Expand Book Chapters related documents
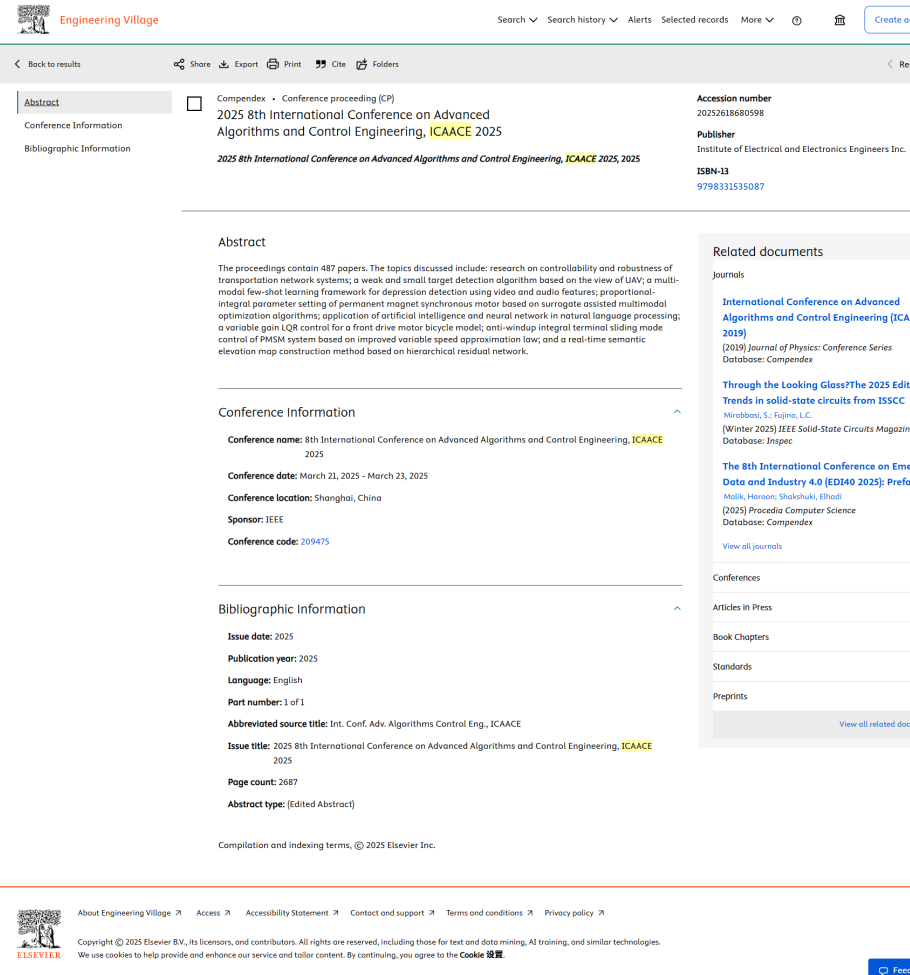This screenshot has height=975, width=910. [811, 637]
